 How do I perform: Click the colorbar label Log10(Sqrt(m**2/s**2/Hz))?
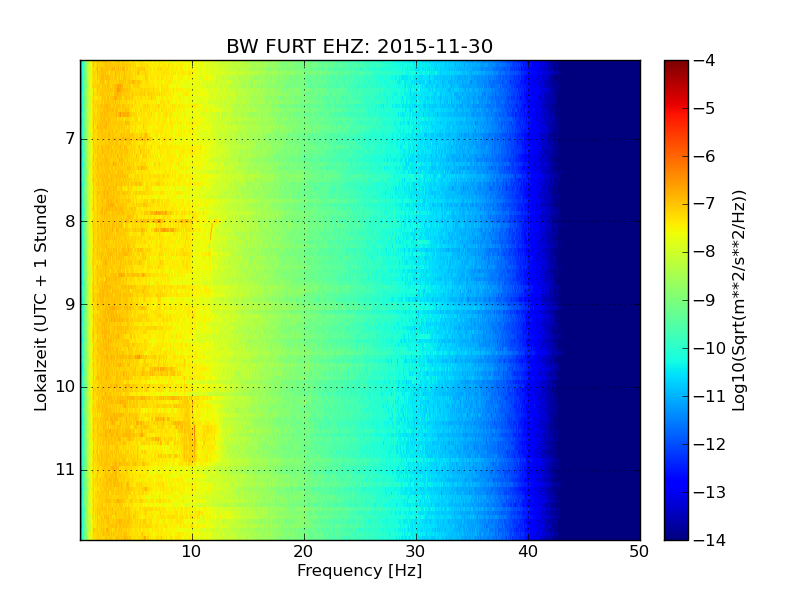pos(738,301)
